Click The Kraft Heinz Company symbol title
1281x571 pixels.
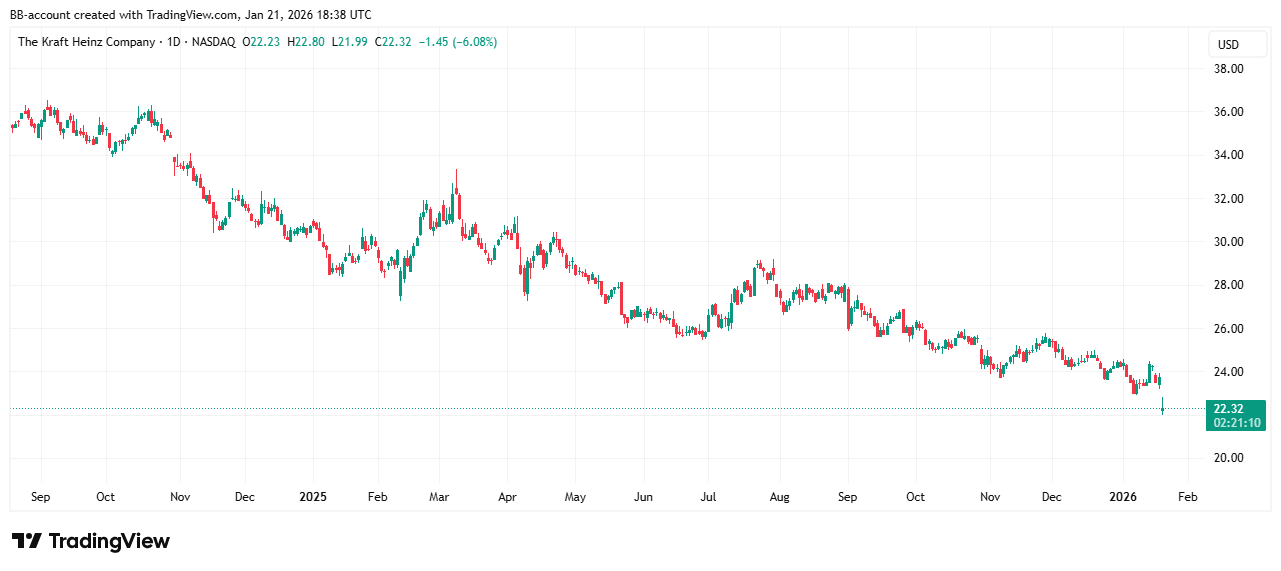(87, 42)
